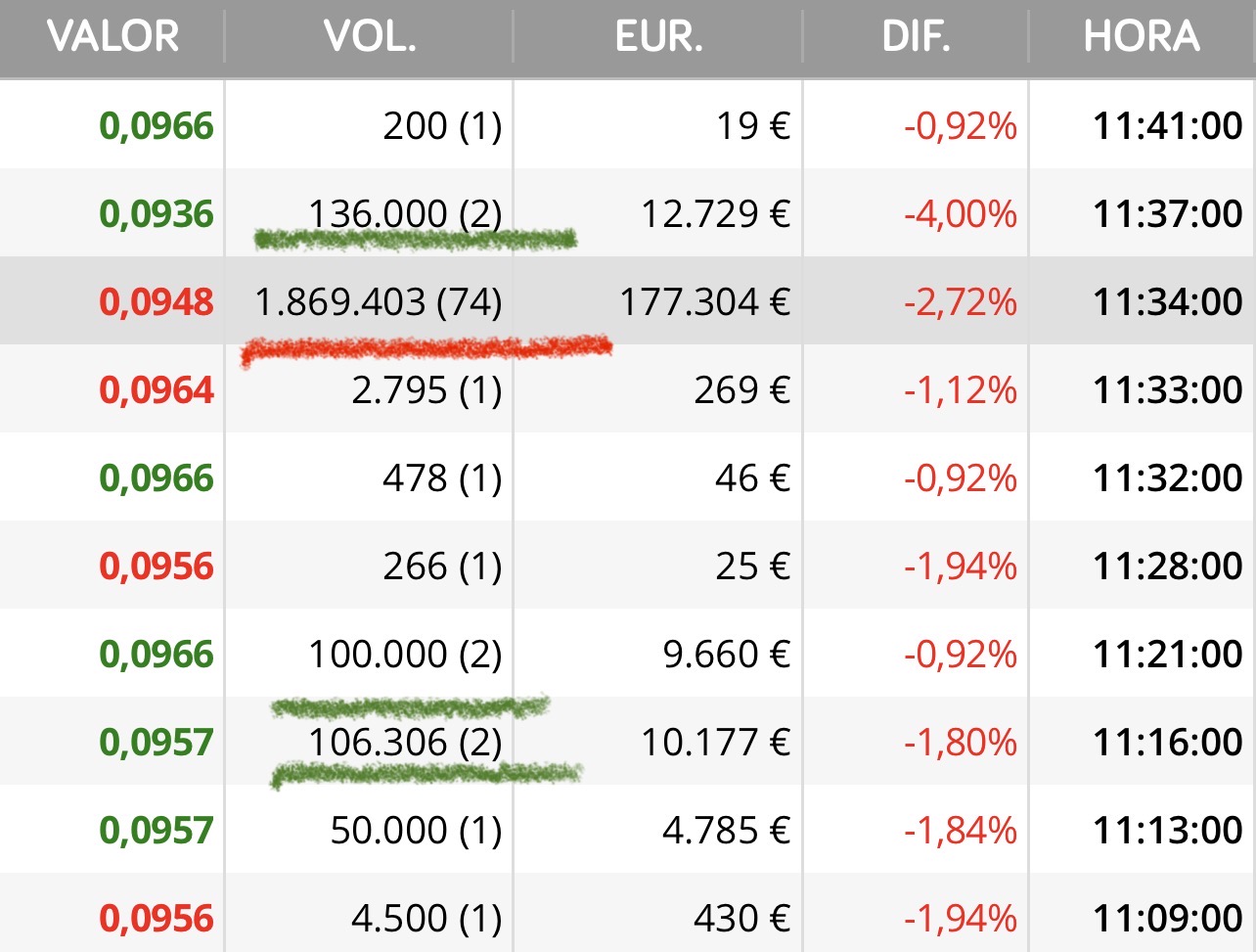The image size is (1256, 952).
Task: Sort by the VALOR column header
Action: click(112, 37)
